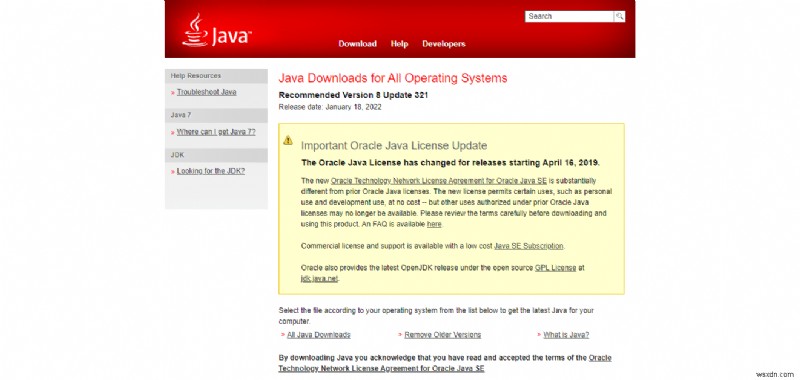Image resolution: width=800 pixels, height=380 pixels.
Task: Click the FAQ 'here' link
Action: (x=434, y=224)
